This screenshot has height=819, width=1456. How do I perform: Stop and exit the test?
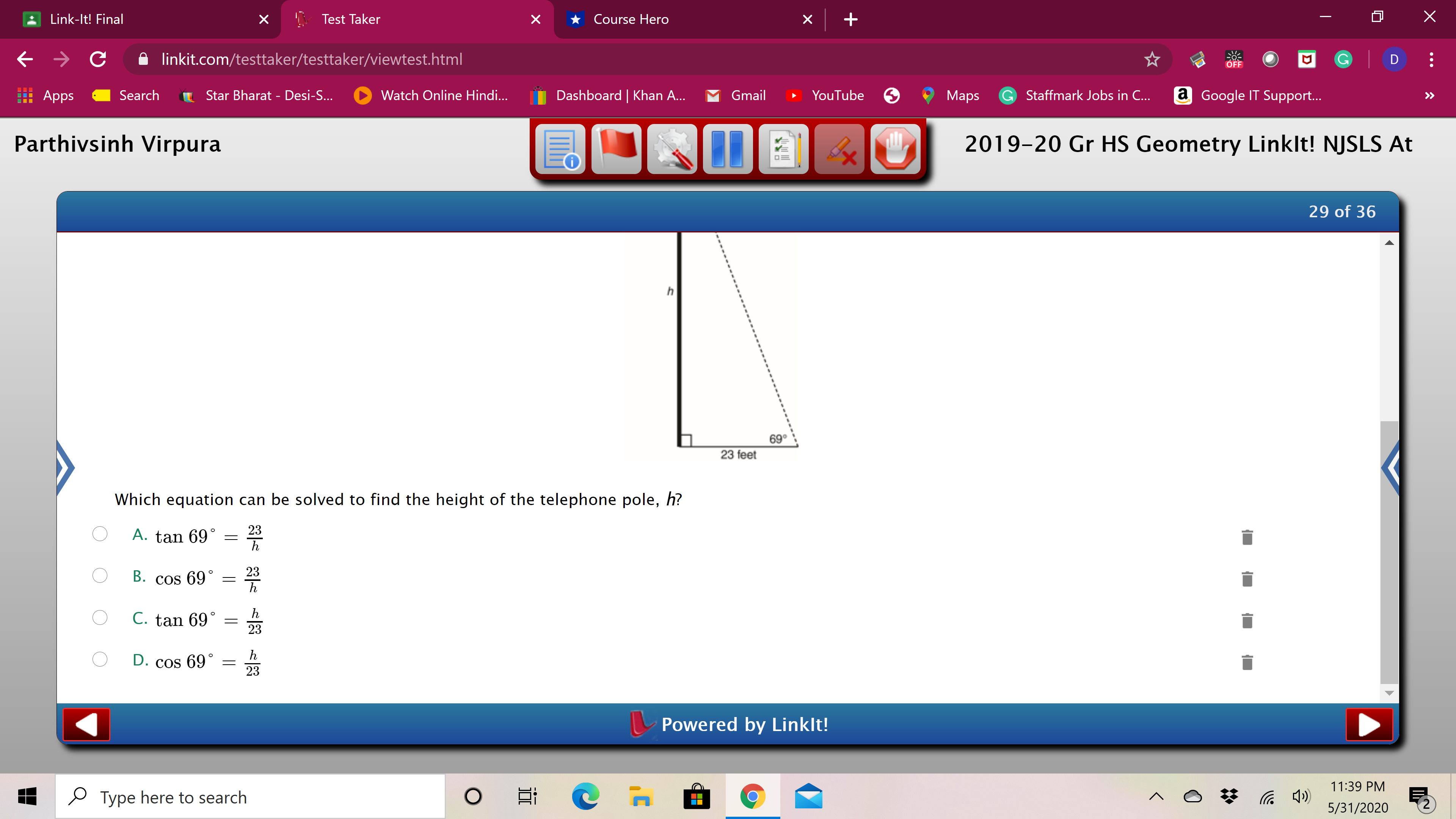896,149
